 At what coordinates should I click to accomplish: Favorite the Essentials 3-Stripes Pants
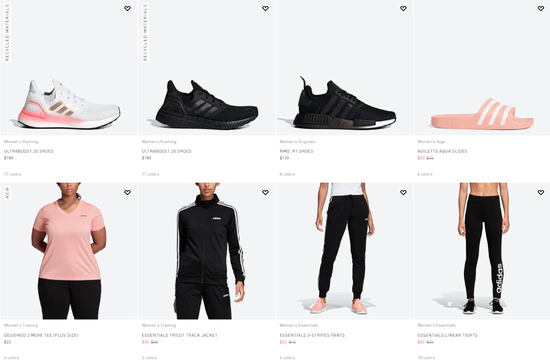[403, 192]
